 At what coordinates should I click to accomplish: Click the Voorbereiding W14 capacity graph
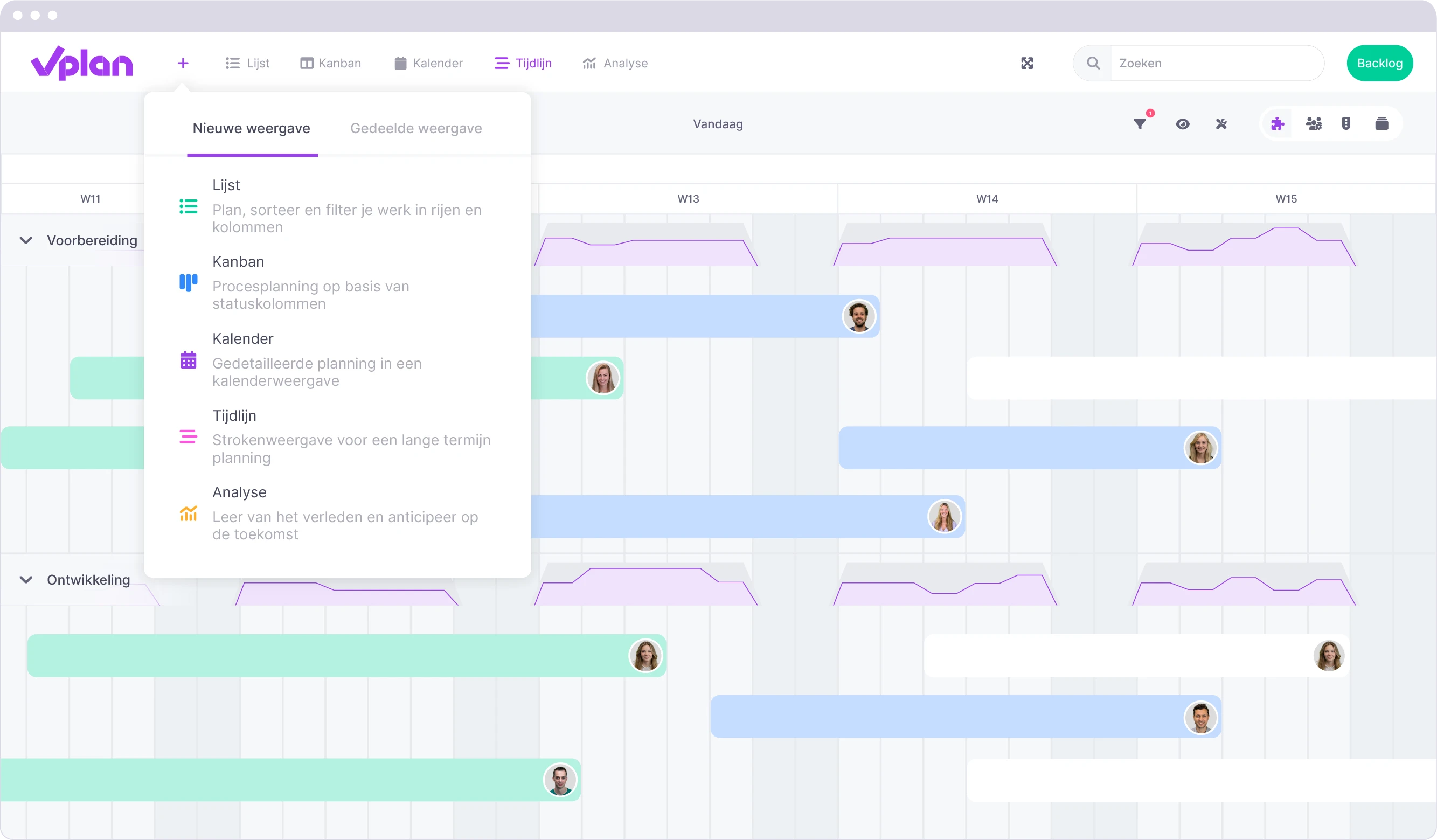click(x=945, y=245)
